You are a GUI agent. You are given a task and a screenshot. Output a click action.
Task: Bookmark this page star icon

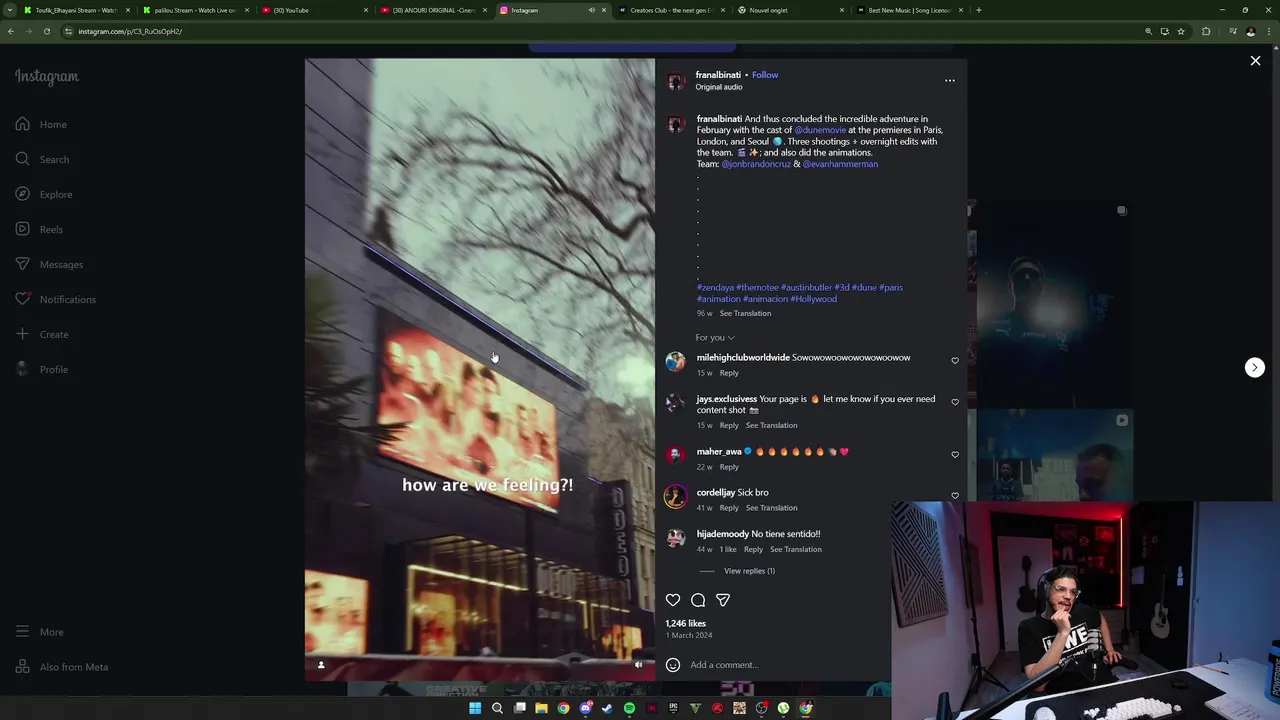[1180, 31]
